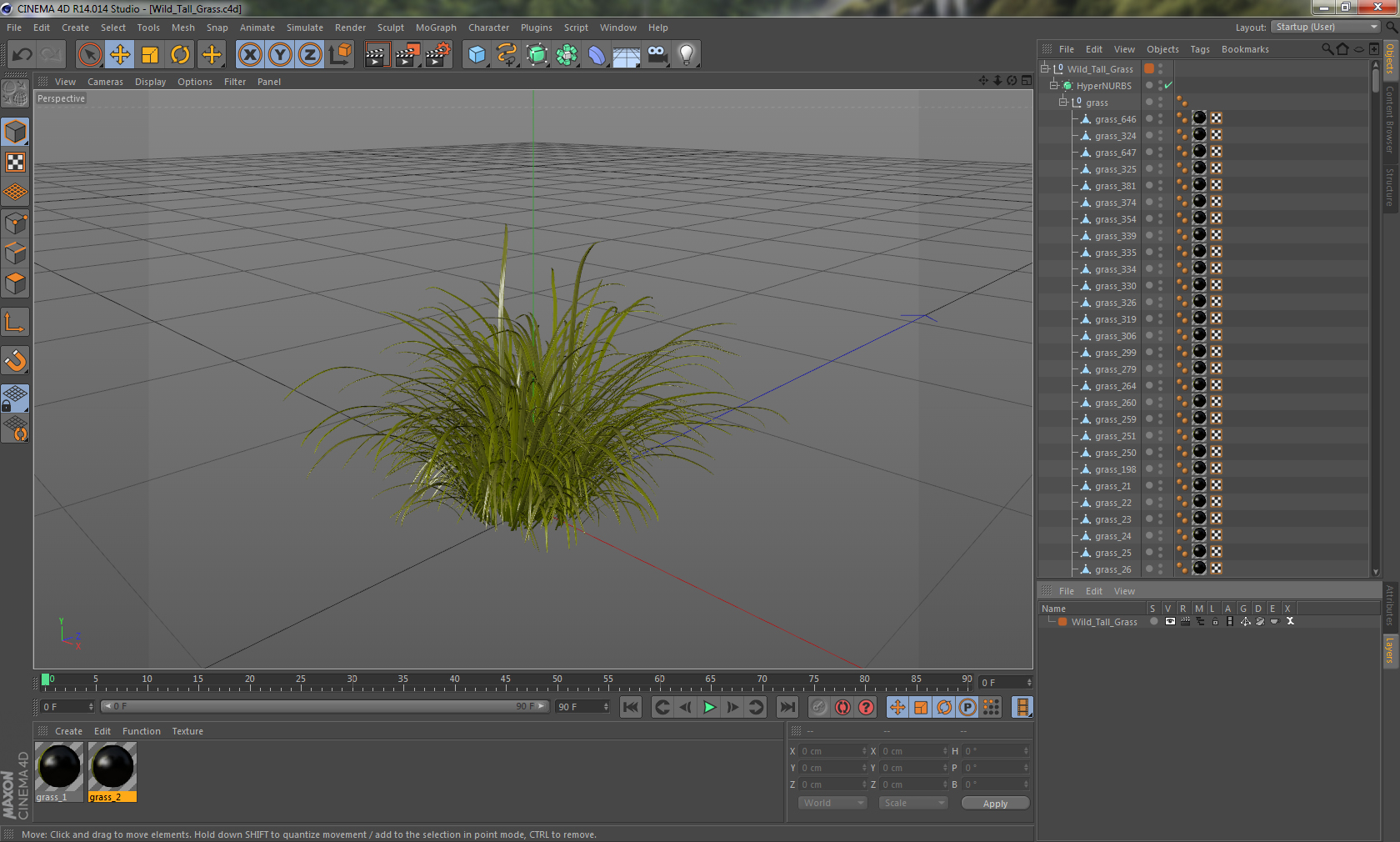This screenshot has height=842, width=1400.
Task: Toggle lock for Wild_Tall_Grass layer
Action: (x=1215, y=621)
